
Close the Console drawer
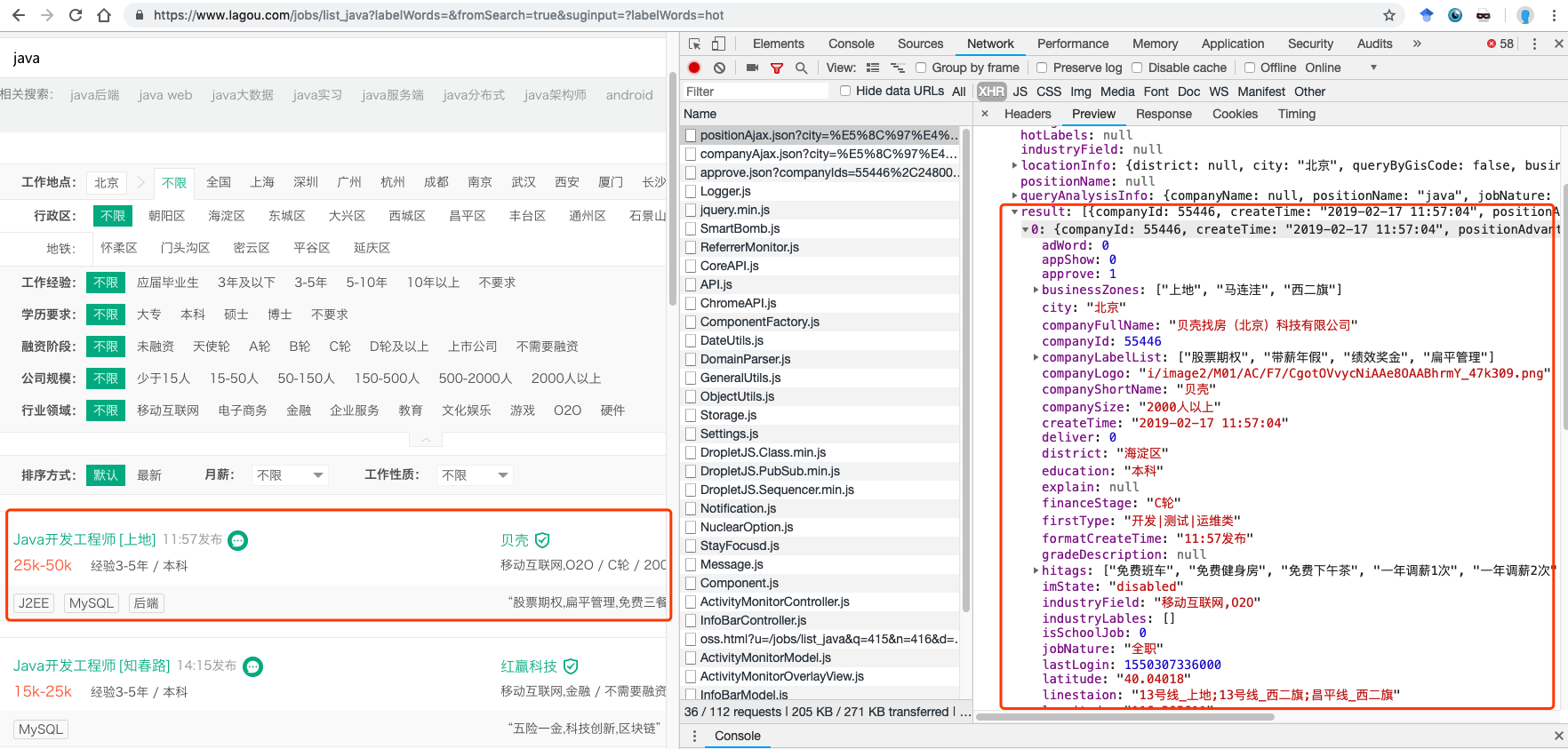tap(1558, 736)
